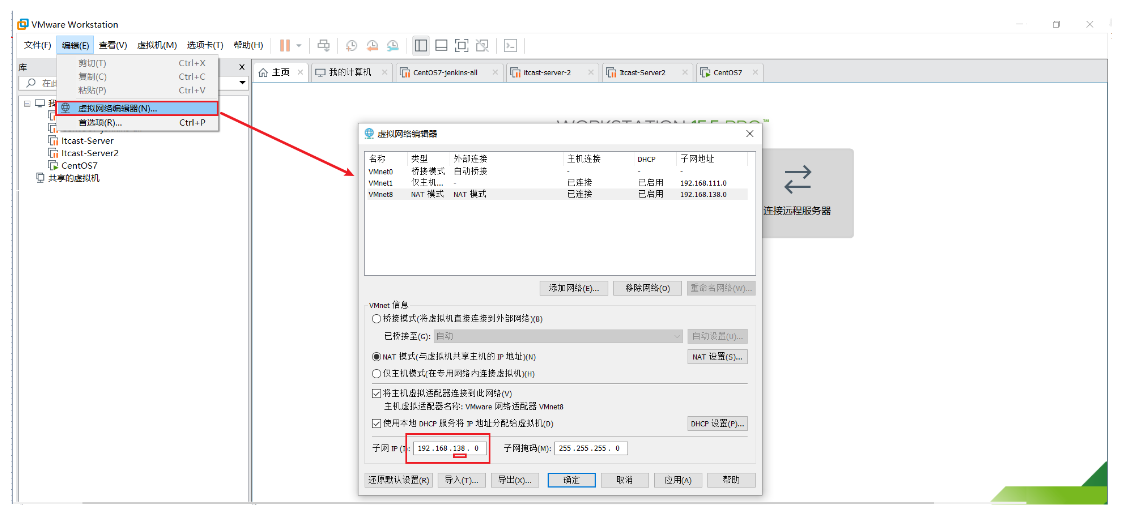Close the Itcast-server-2 tab with its X
Viewport: 1124px width, 519px height.
[590, 72]
